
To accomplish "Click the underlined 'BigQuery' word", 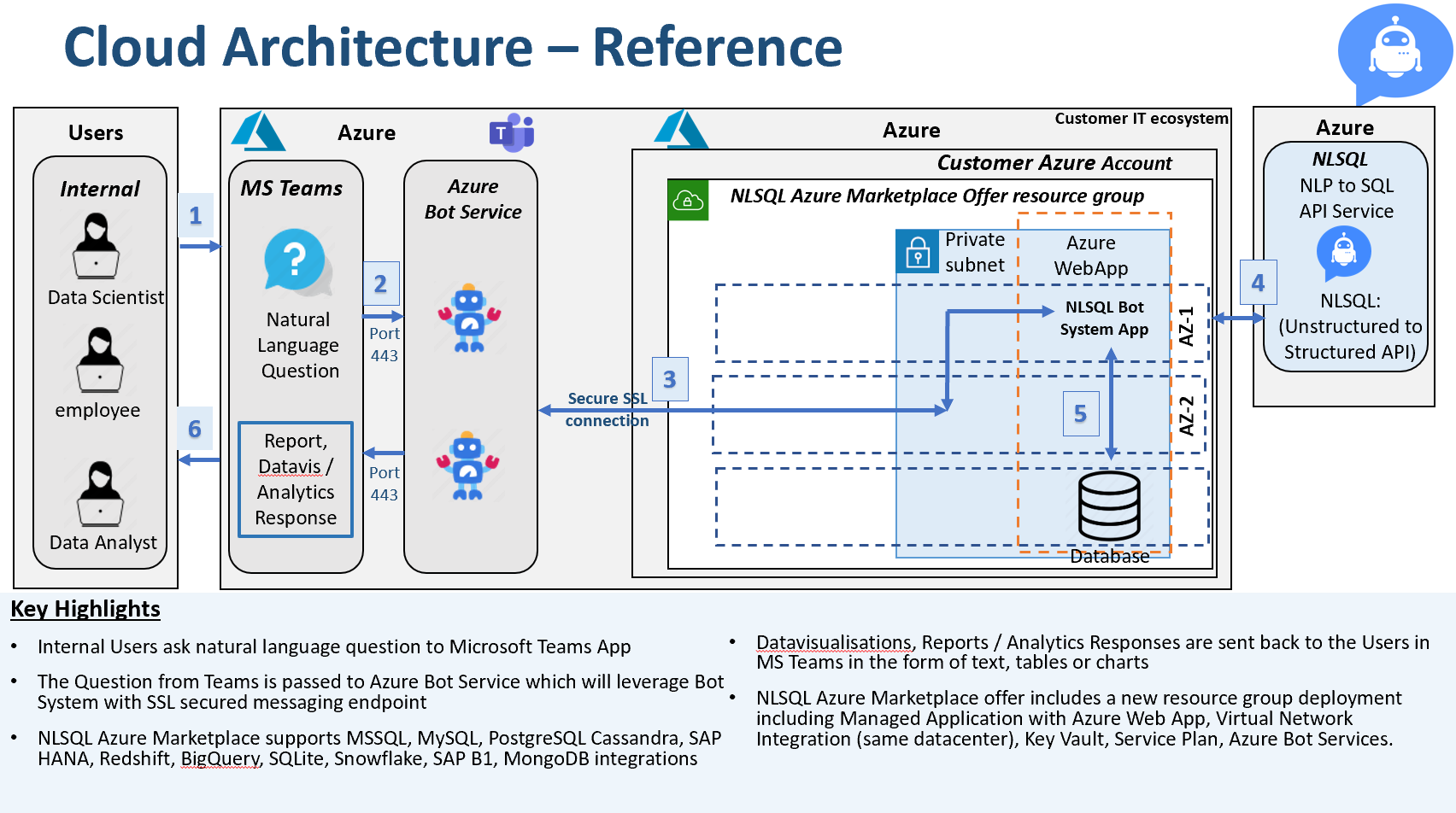I will (x=220, y=758).
